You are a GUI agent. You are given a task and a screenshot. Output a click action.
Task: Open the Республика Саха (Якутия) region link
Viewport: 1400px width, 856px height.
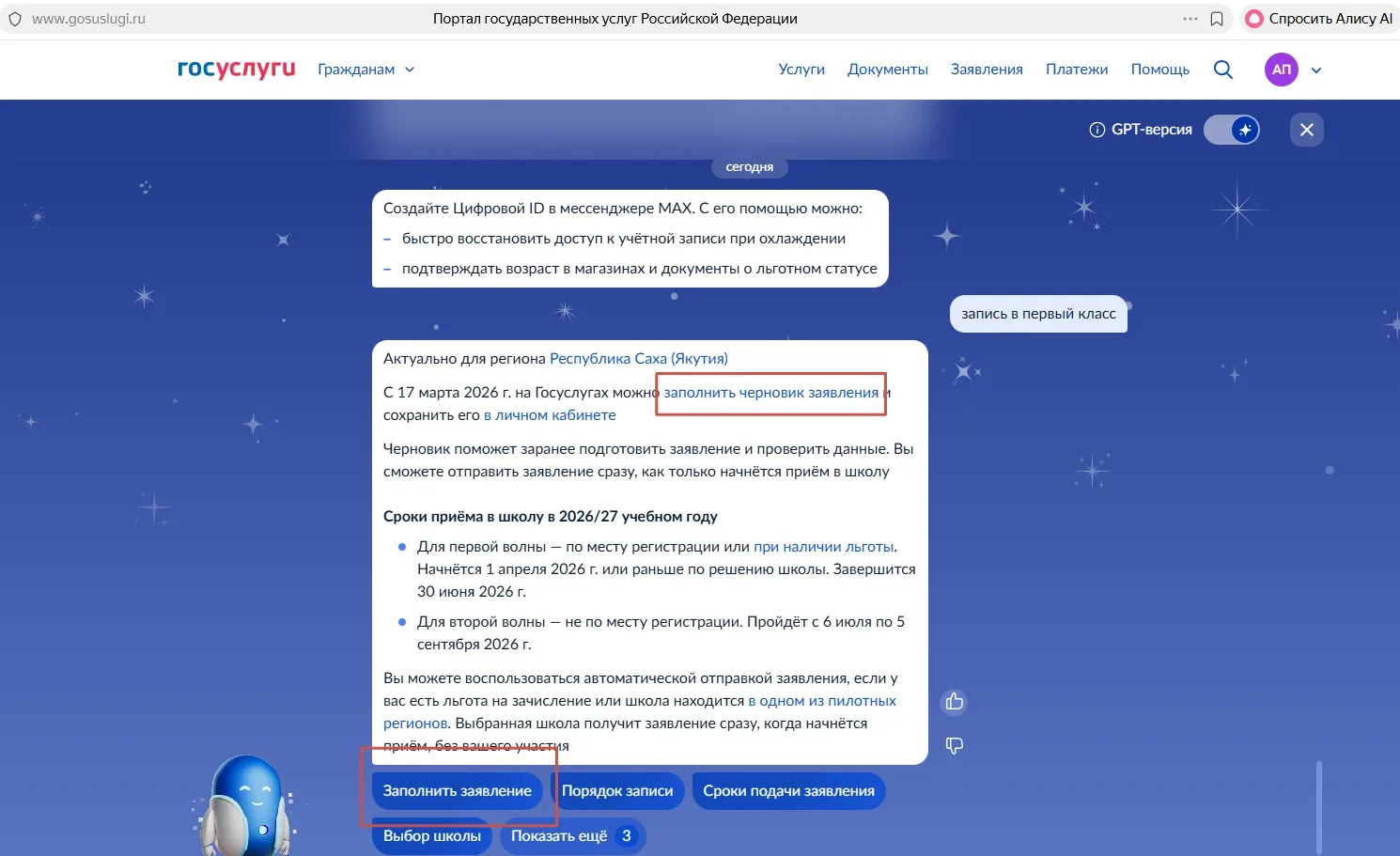pyautogui.click(x=639, y=359)
